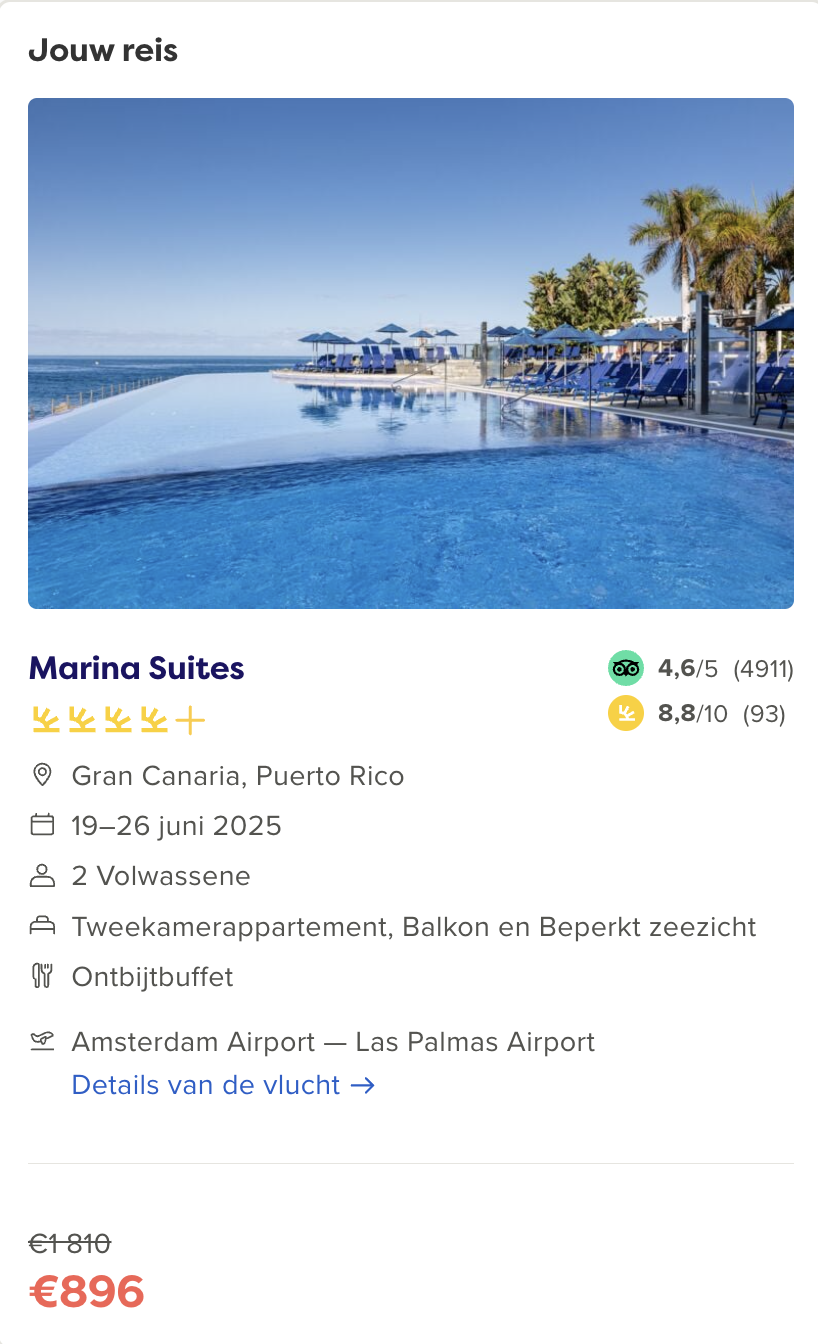Click the arrow after Details van de vlucht
The width and height of the screenshot is (818, 1344).
[363, 1085]
